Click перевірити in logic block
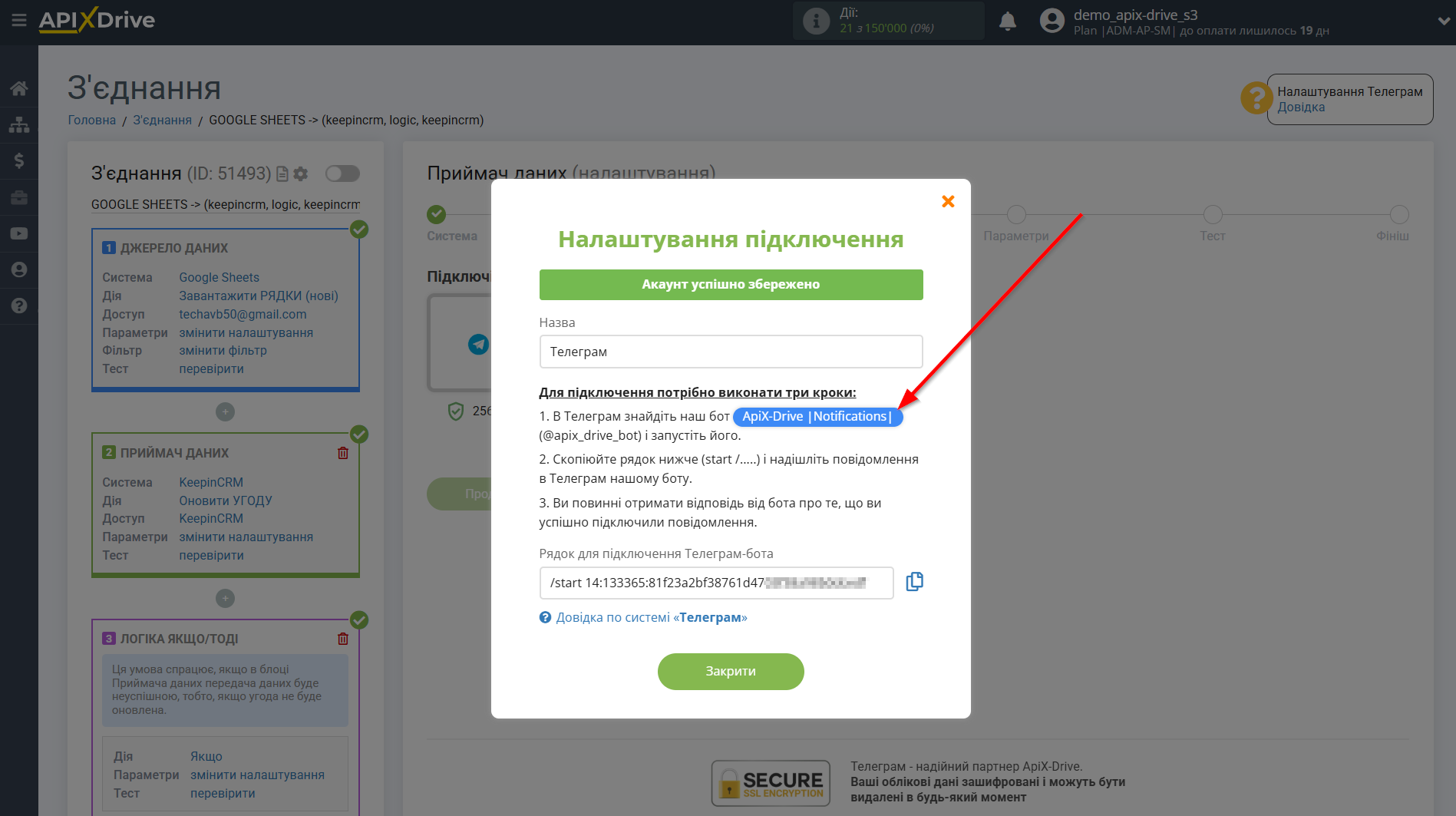 (223, 793)
